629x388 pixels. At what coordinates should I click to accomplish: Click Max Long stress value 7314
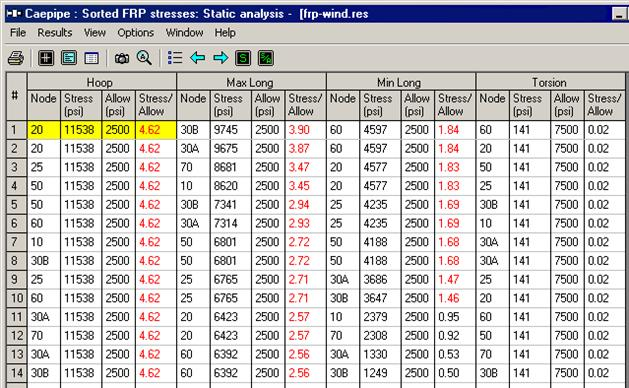click(x=226, y=223)
